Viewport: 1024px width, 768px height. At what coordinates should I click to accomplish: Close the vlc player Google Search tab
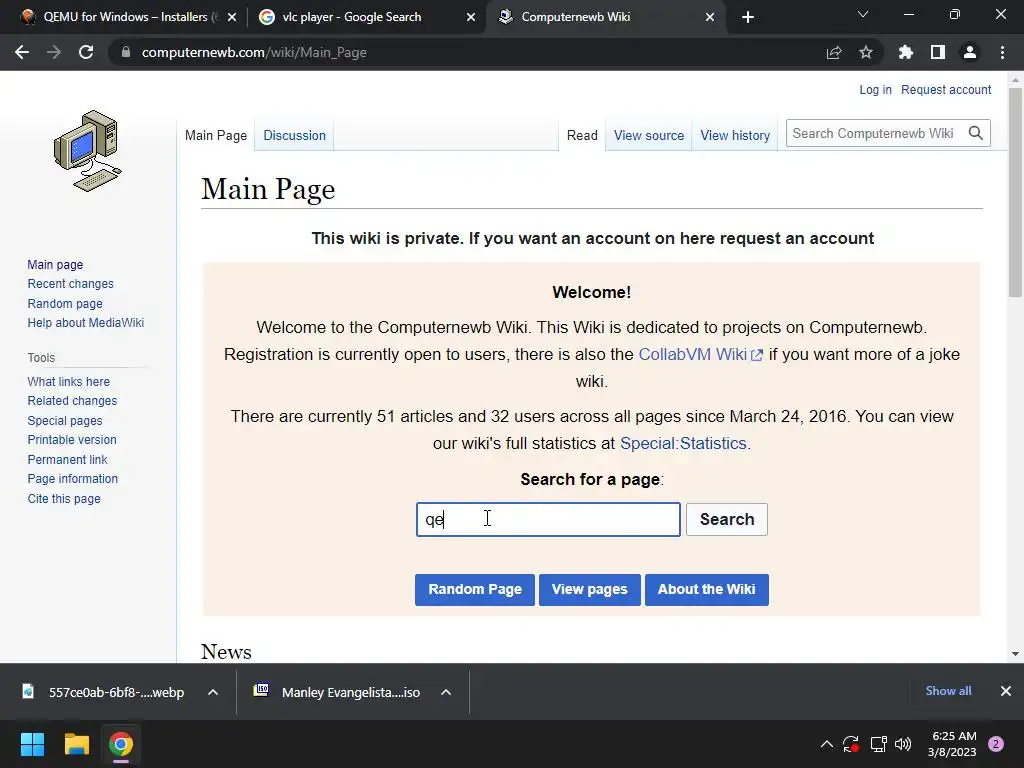click(x=471, y=17)
